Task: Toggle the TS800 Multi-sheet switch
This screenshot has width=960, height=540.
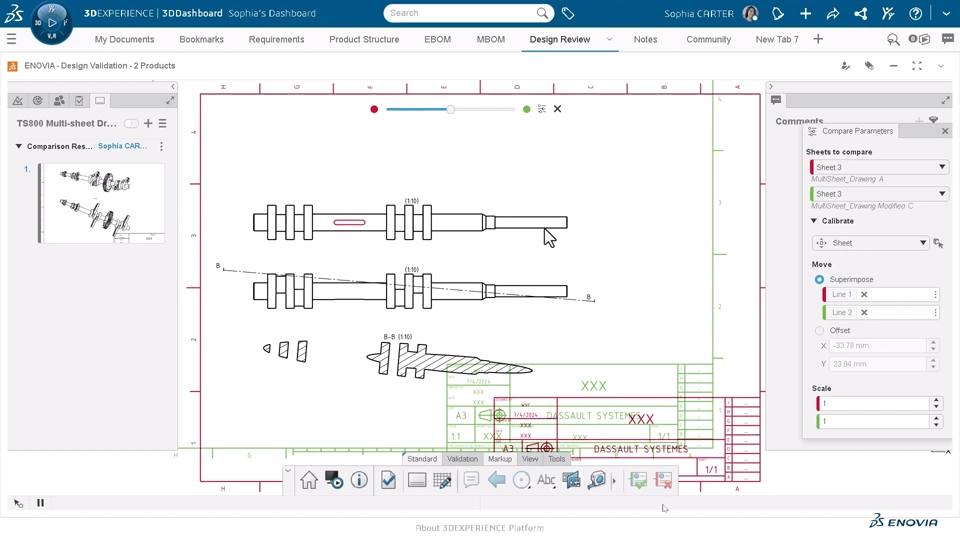Action: (x=131, y=123)
